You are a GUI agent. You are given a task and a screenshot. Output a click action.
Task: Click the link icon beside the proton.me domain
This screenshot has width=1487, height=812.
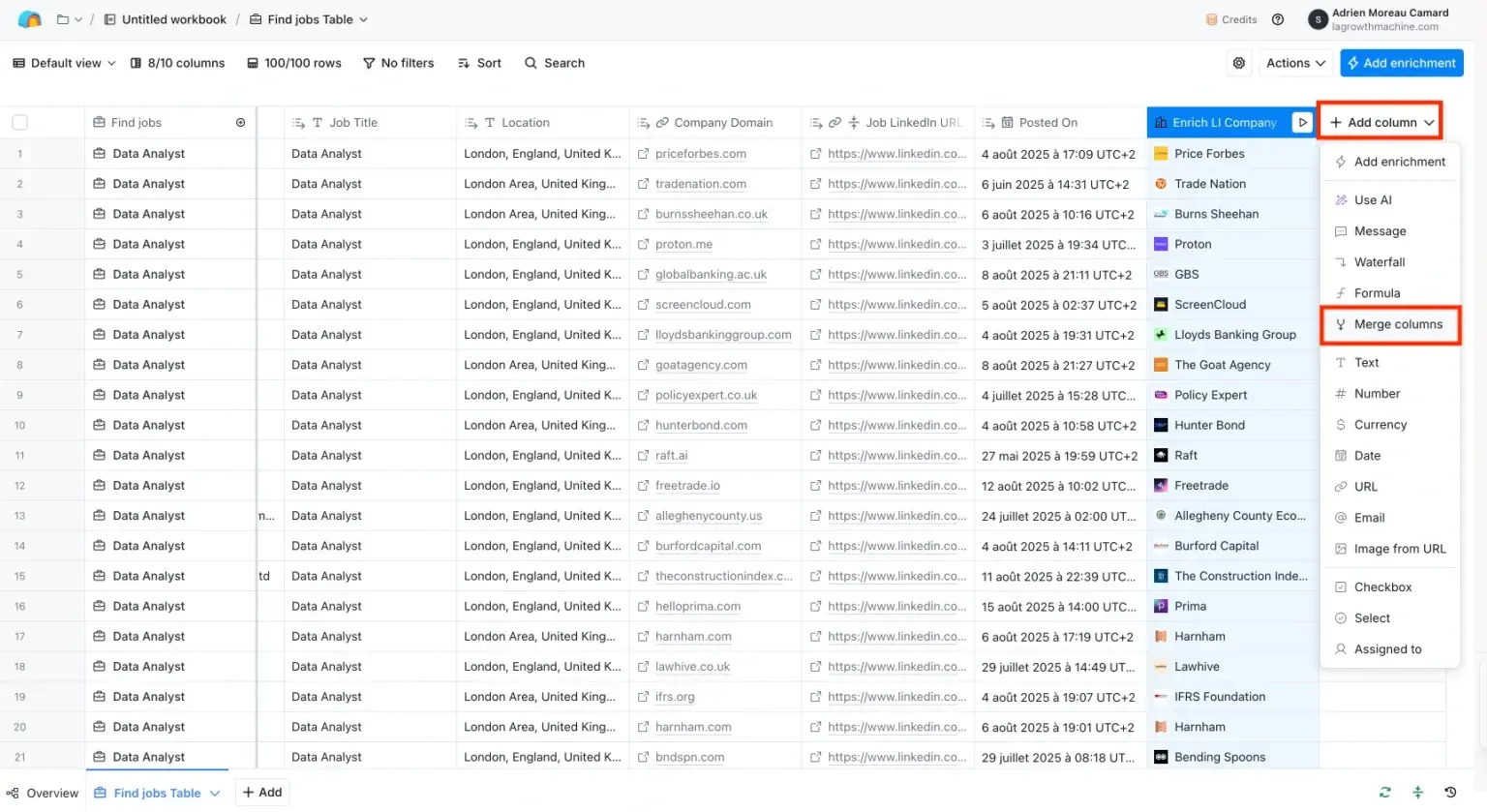[x=644, y=245]
